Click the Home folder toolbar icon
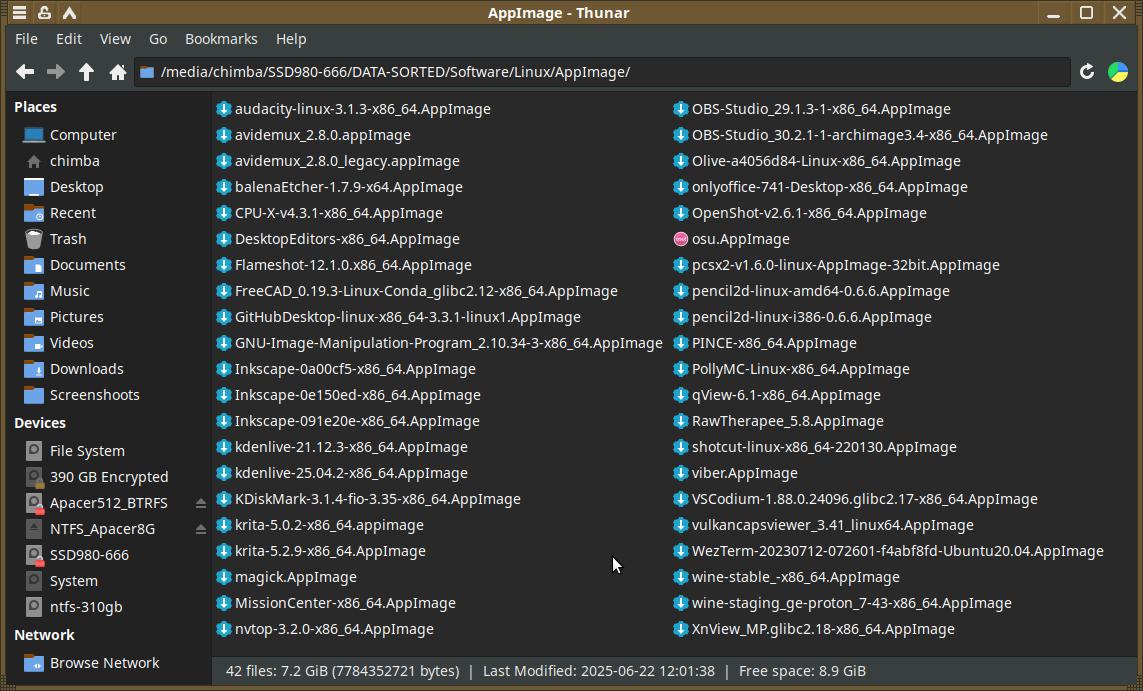This screenshot has width=1143, height=691. point(118,72)
